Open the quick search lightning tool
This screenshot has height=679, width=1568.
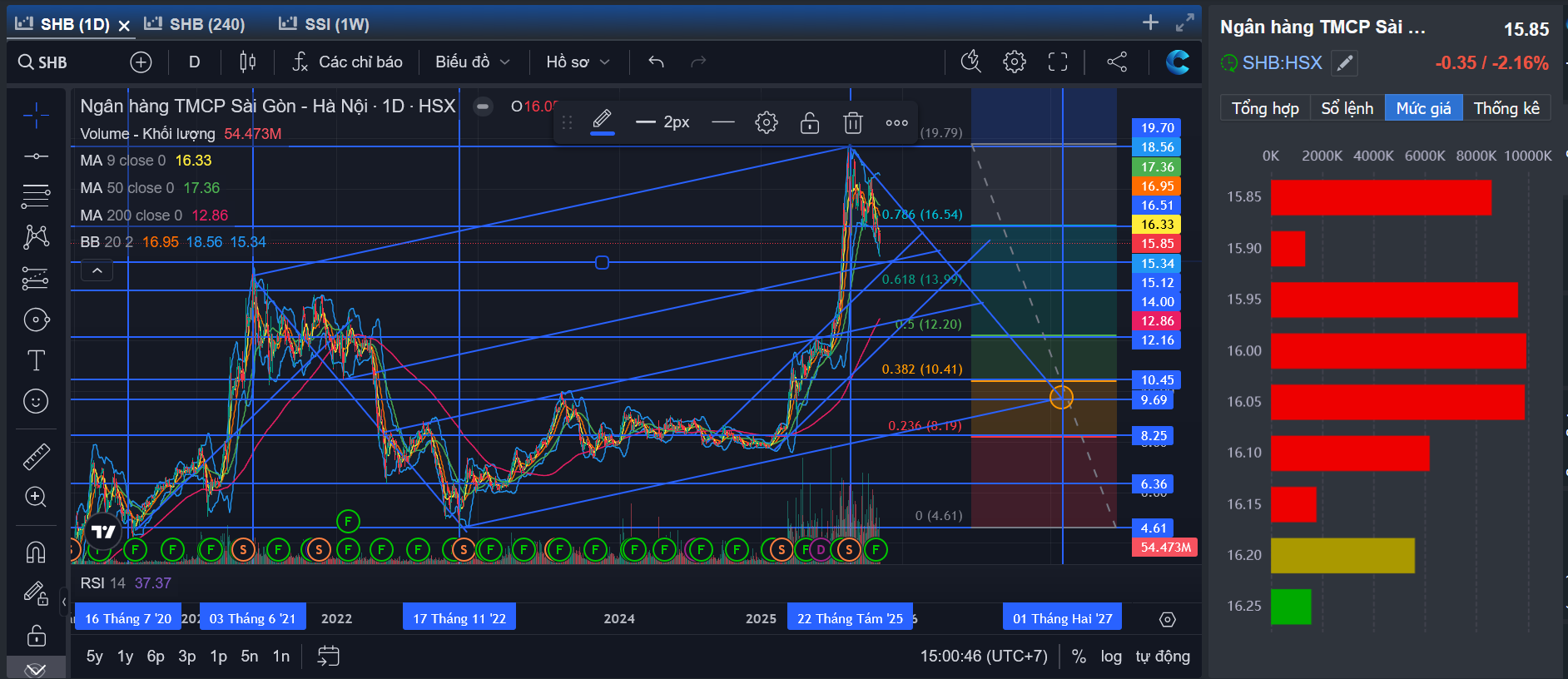pos(970,62)
